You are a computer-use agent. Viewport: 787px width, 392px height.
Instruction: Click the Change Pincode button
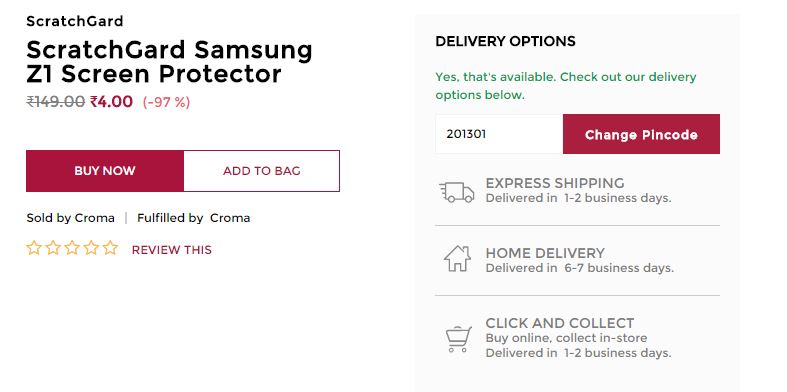(641, 134)
